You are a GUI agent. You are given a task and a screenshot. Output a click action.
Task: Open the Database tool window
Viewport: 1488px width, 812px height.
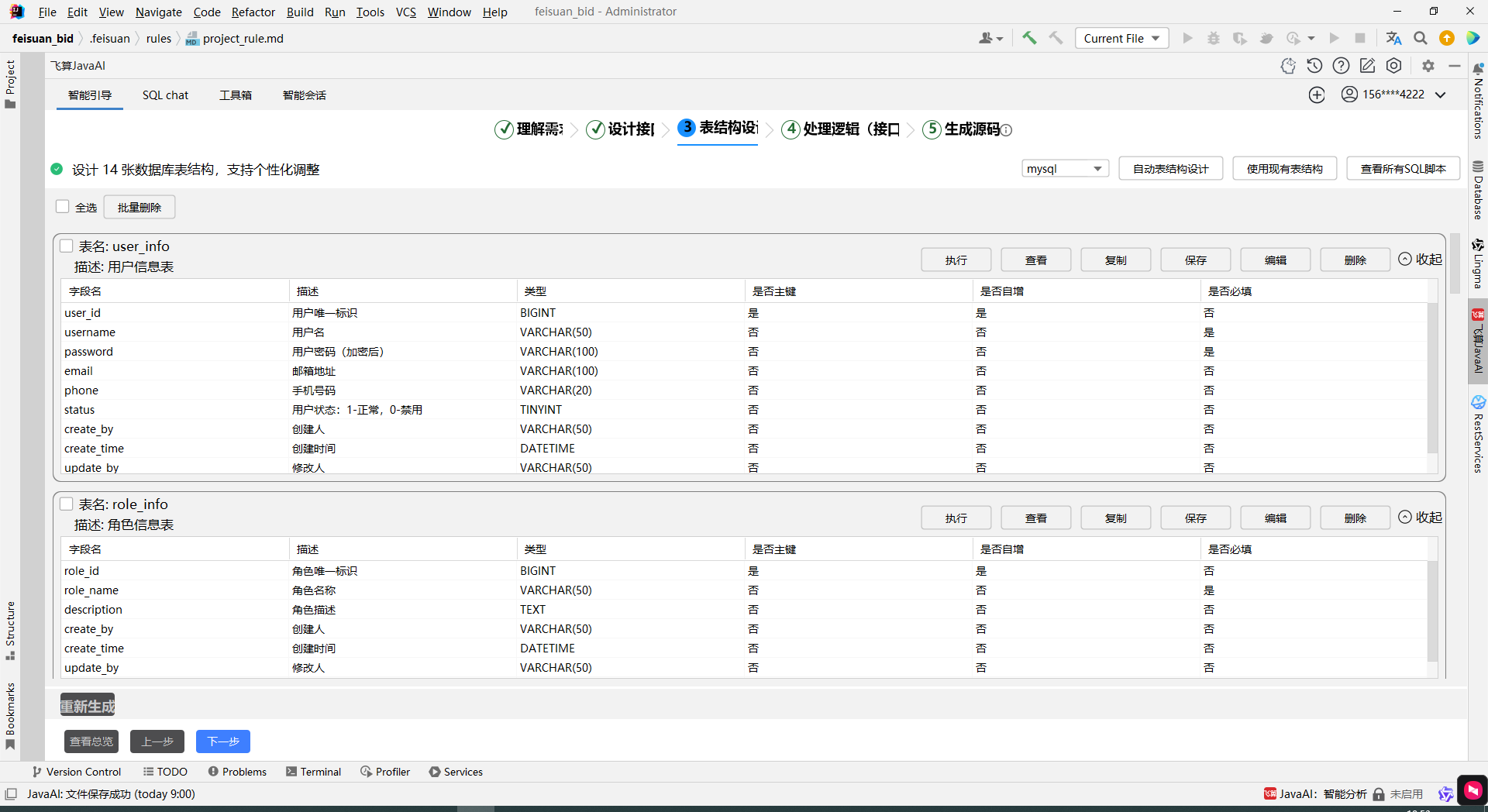tap(1478, 190)
